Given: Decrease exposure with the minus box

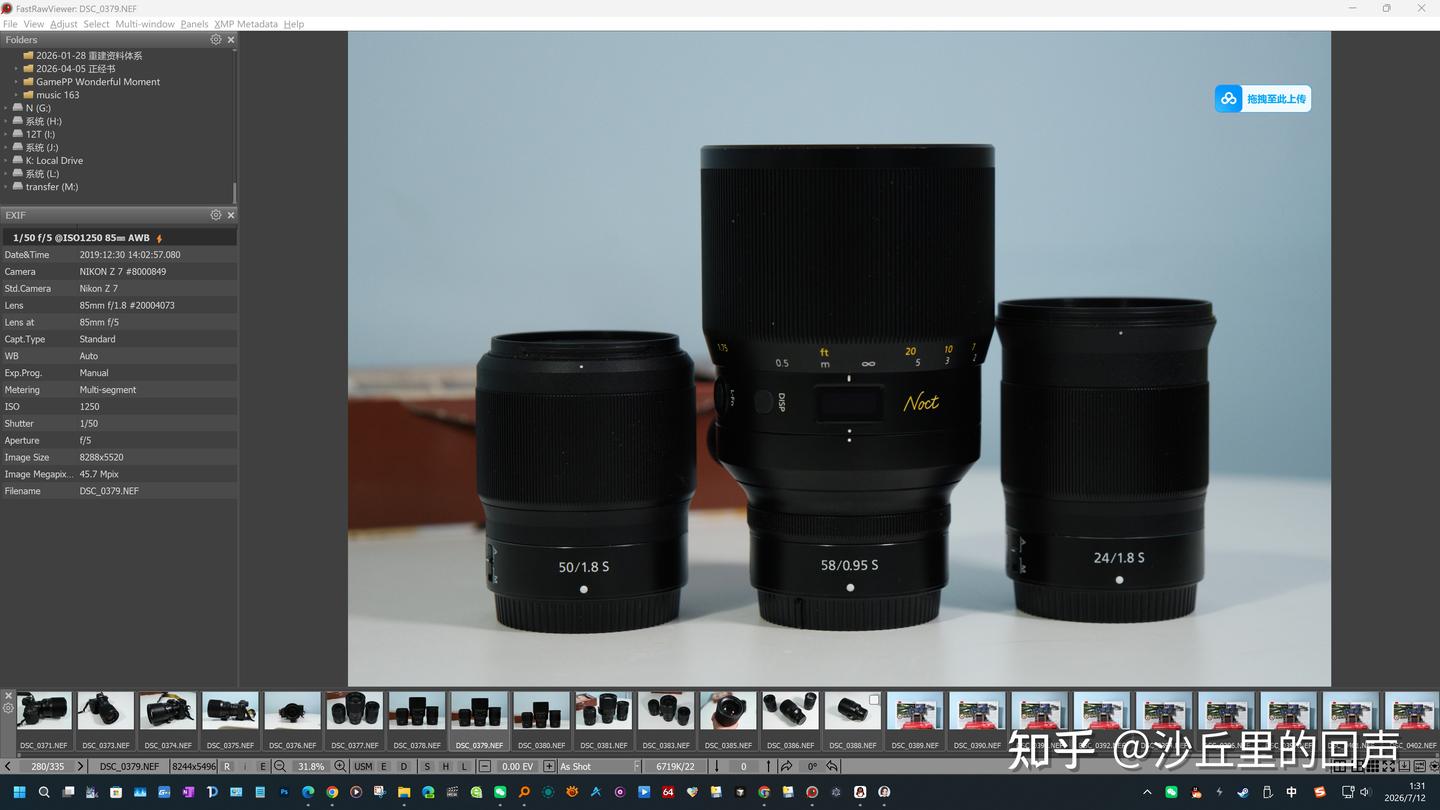Looking at the screenshot, I should (x=485, y=766).
